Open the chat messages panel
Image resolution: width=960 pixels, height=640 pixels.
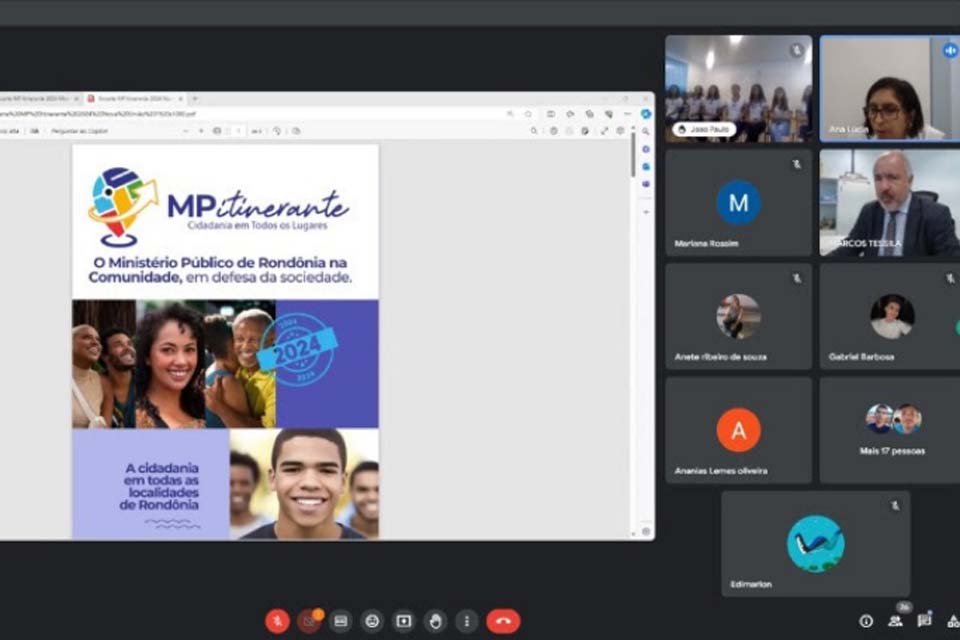click(x=925, y=621)
